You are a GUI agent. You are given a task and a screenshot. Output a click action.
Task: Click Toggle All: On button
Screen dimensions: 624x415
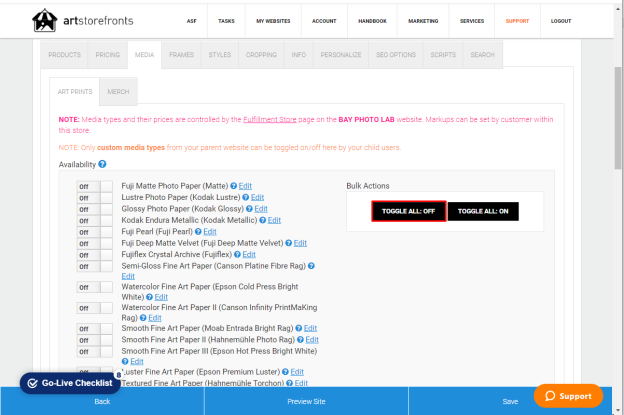tap(483, 211)
